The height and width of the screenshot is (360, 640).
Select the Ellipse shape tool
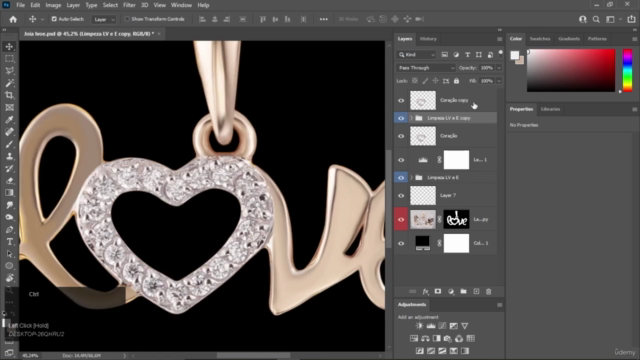[x=9, y=266]
